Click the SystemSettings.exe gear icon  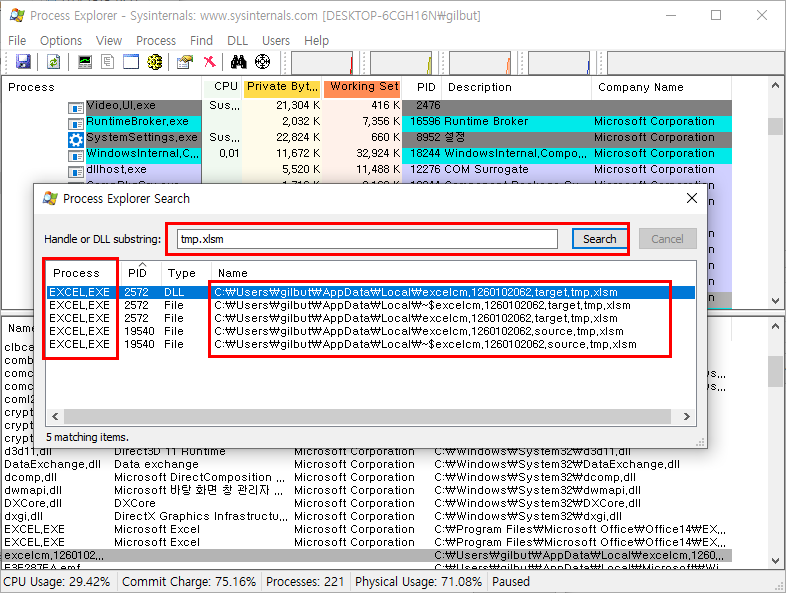coord(75,138)
